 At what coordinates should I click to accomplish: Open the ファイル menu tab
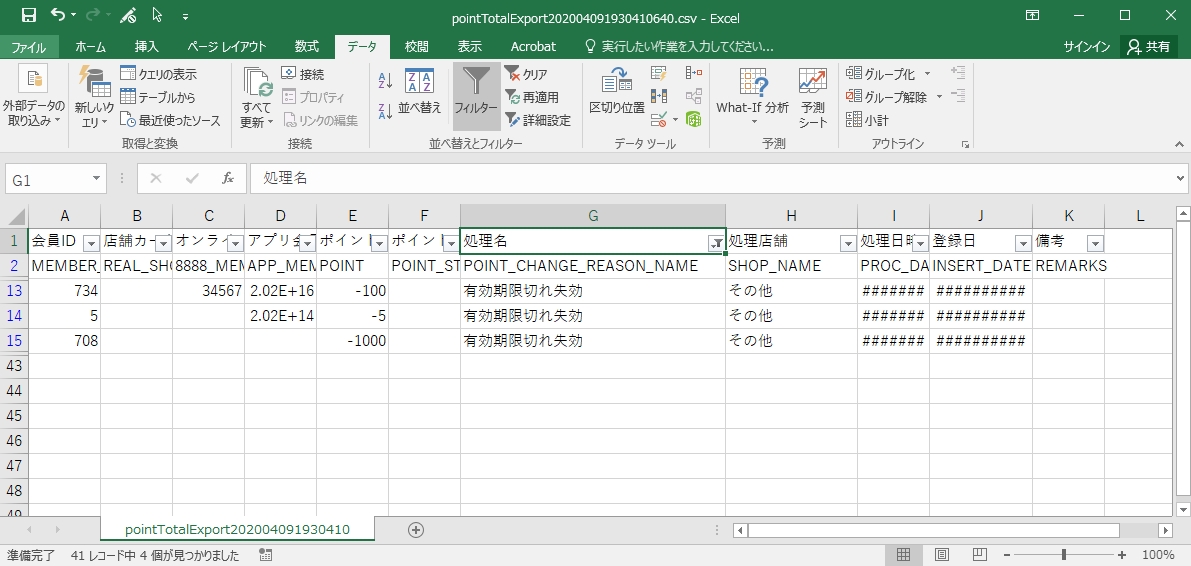coord(28,47)
